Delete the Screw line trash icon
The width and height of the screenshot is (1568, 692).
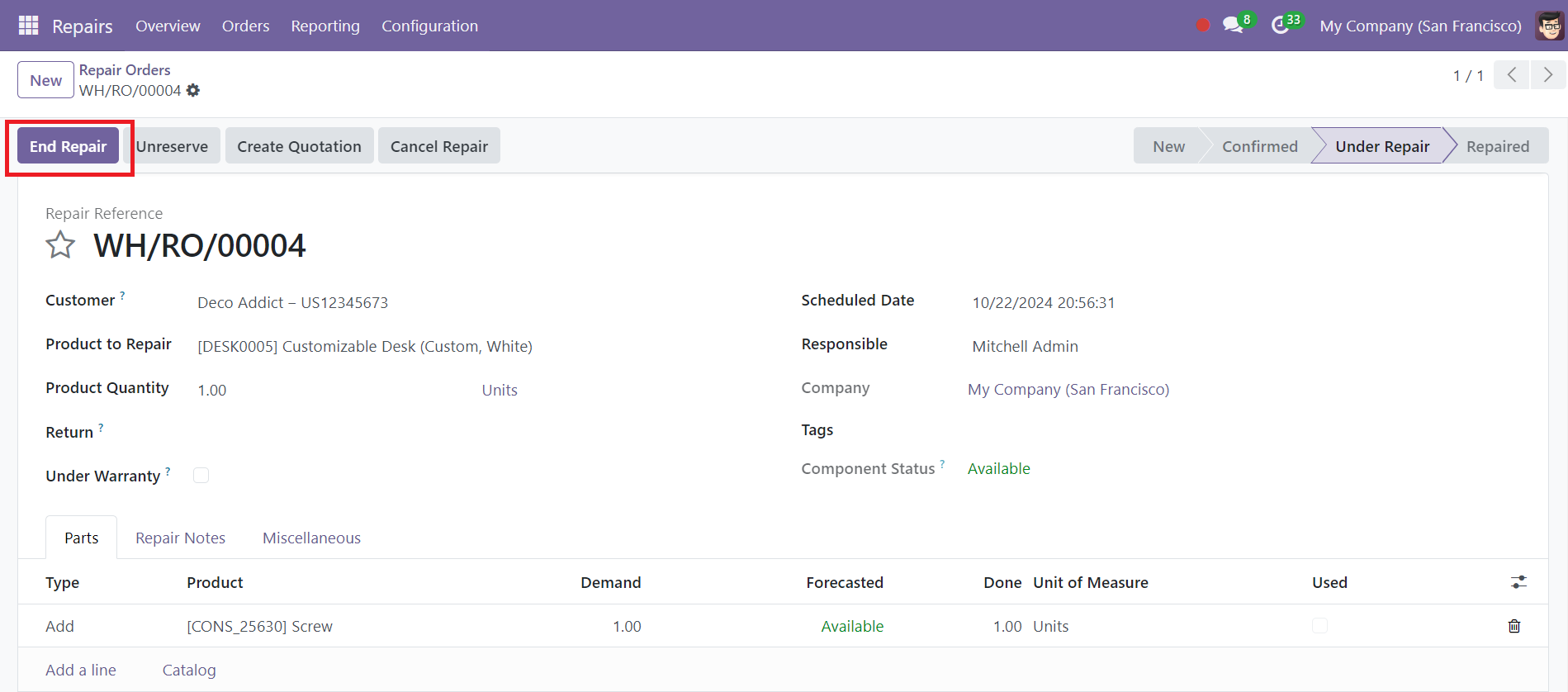(1514, 626)
